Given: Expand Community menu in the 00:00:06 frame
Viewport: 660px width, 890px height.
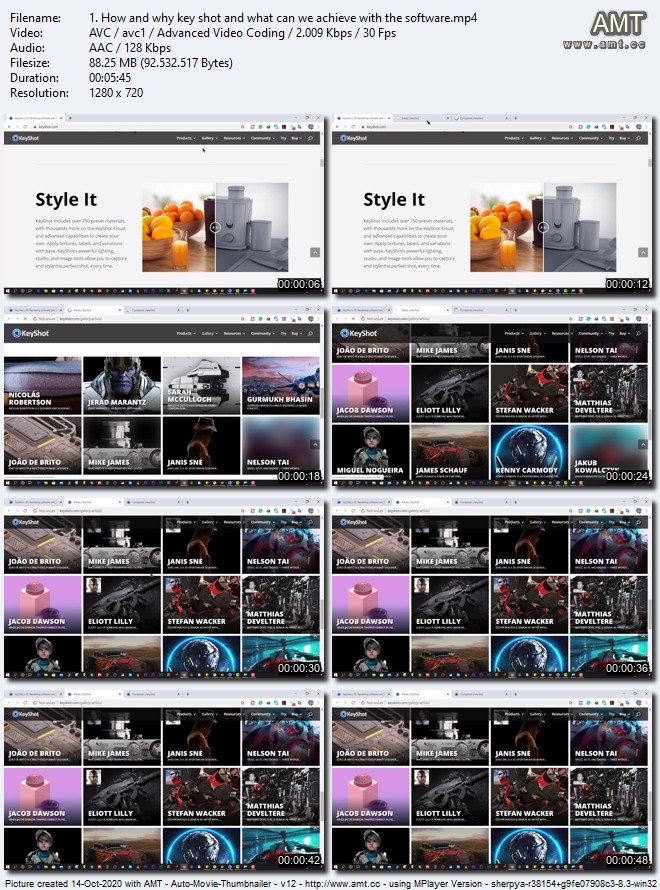Looking at the screenshot, I should pos(262,138).
